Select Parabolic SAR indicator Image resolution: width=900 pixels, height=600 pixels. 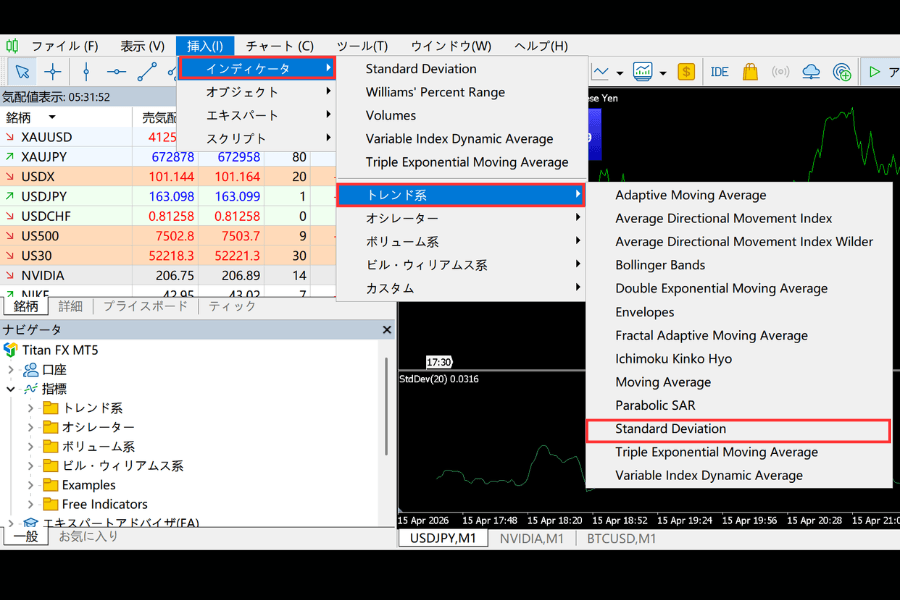pos(655,405)
